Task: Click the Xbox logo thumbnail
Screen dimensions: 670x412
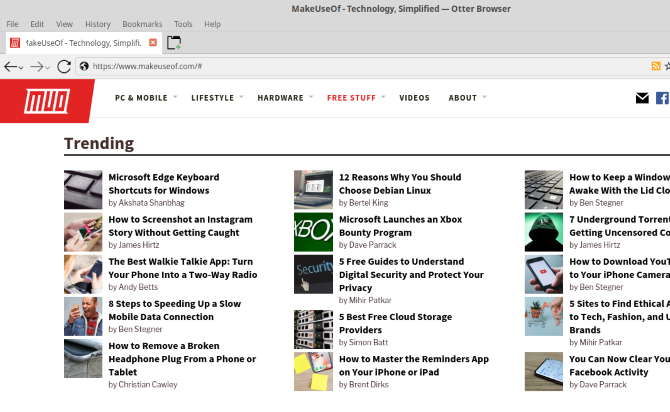Action: [x=313, y=232]
